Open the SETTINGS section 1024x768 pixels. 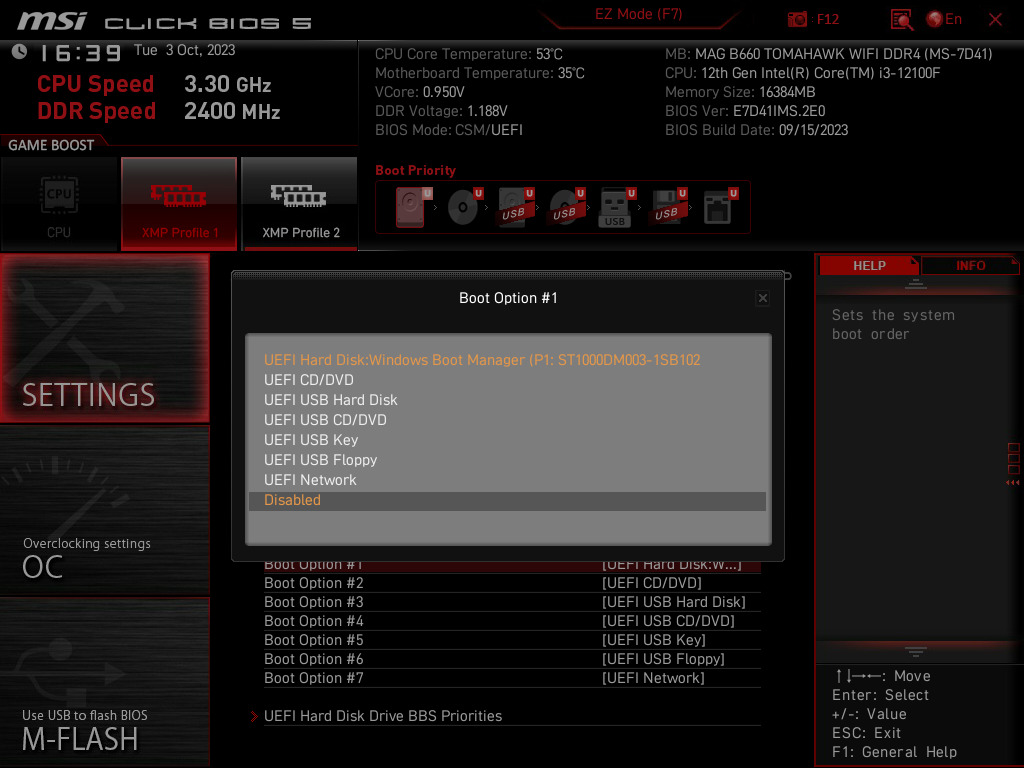tap(105, 338)
